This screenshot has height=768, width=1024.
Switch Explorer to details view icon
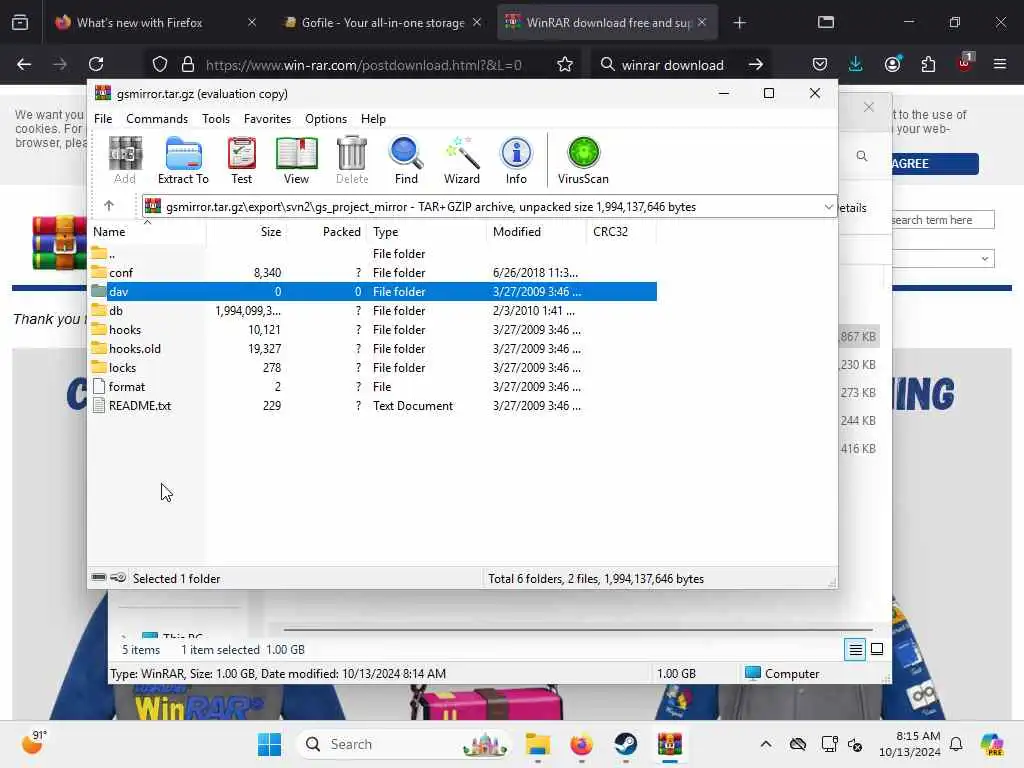click(x=855, y=649)
